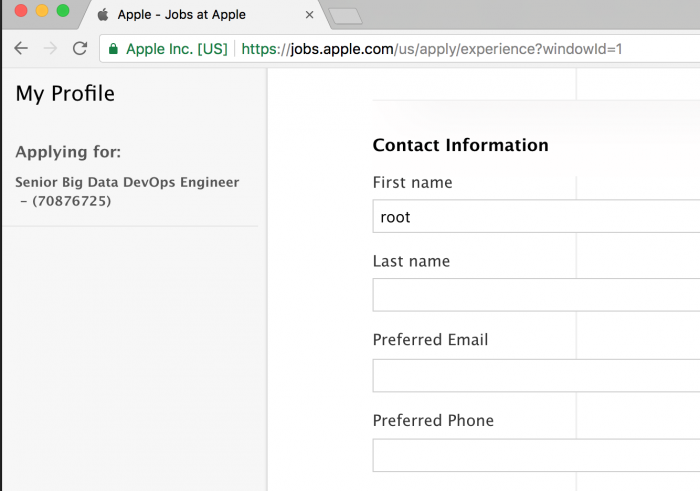The image size is (700, 491).
Task: Click the browser forward arrow
Action: [x=50, y=48]
